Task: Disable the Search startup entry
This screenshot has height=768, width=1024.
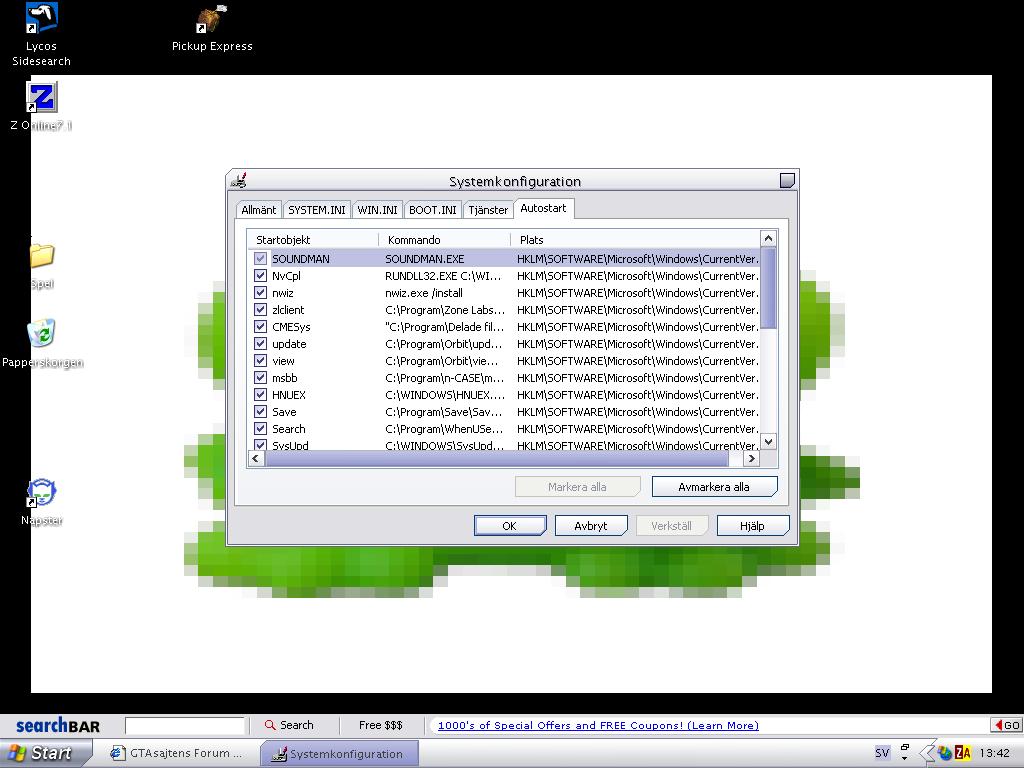Action: [x=261, y=428]
